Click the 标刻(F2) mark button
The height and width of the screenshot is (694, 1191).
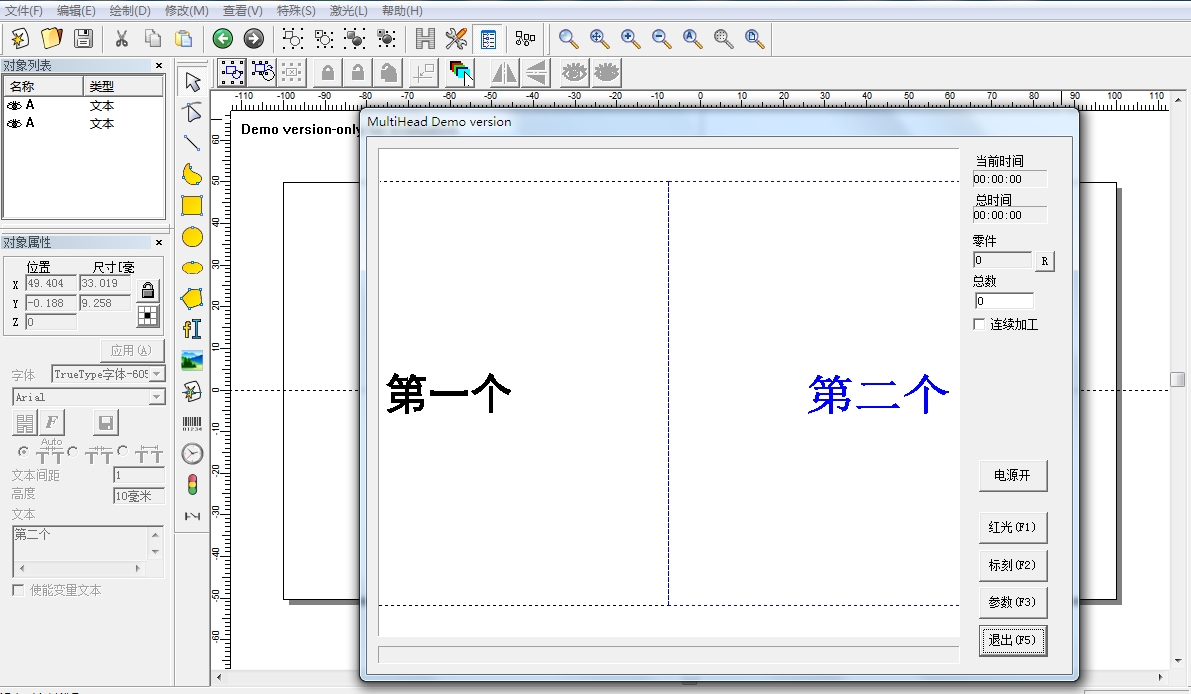tap(1013, 565)
